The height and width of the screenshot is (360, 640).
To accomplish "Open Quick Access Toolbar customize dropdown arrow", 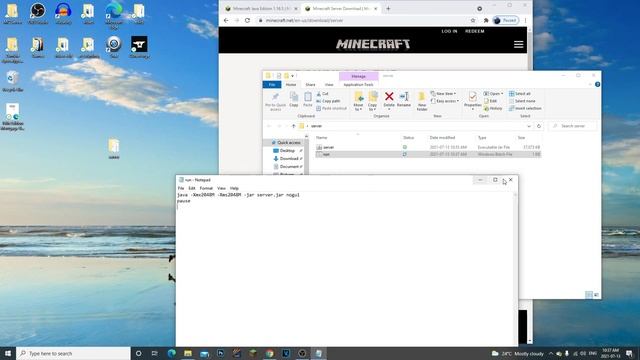I will [293, 76].
